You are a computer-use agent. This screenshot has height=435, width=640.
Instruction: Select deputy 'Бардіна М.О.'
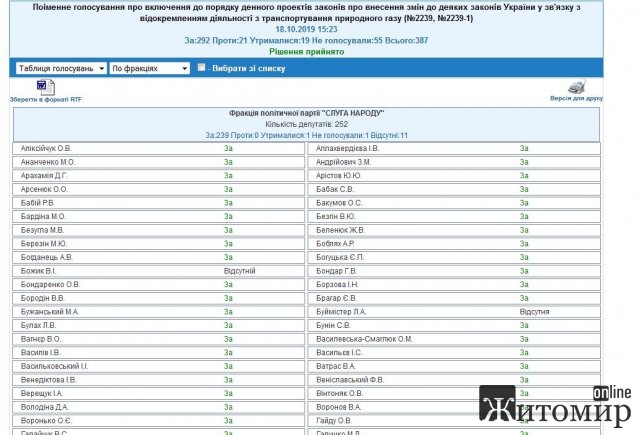[x=43, y=216]
